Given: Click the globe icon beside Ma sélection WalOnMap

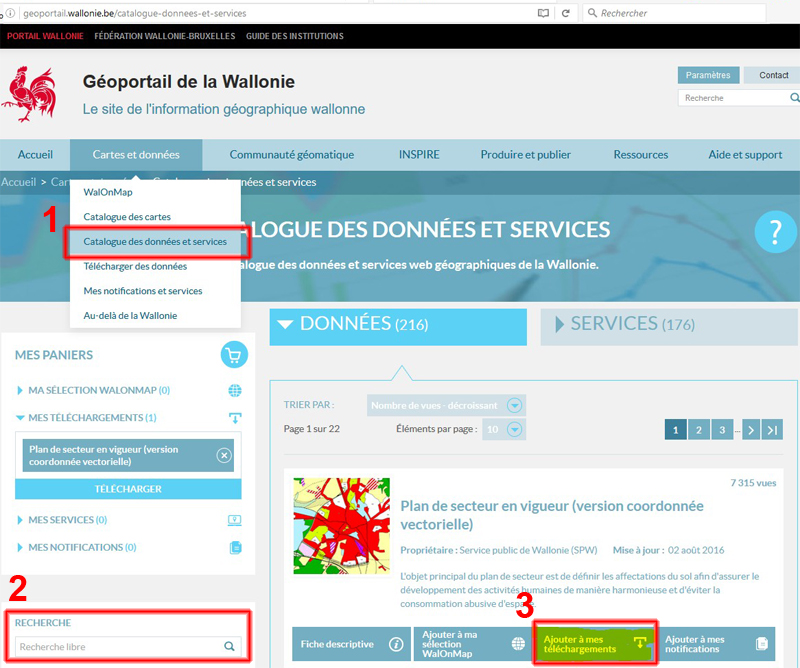Looking at the screenshot, I should coord(235,390).
